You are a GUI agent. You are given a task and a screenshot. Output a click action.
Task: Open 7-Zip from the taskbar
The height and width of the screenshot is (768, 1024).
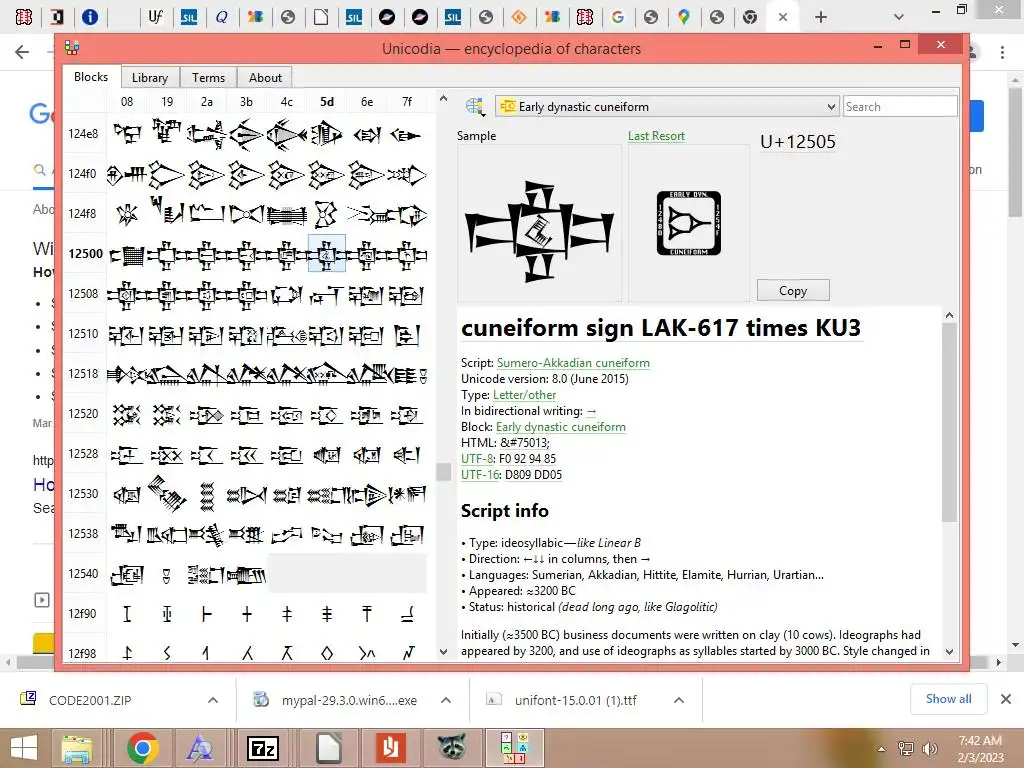[x=263, y=748]
